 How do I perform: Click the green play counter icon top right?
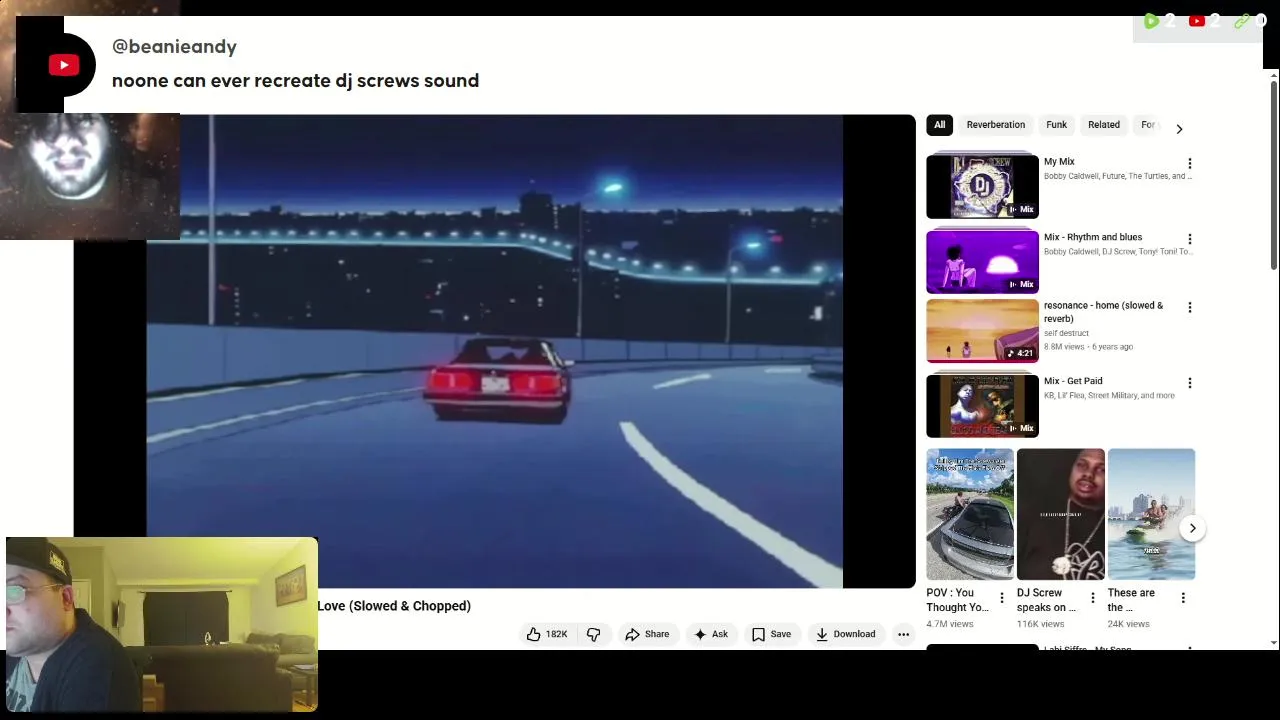1152,21
